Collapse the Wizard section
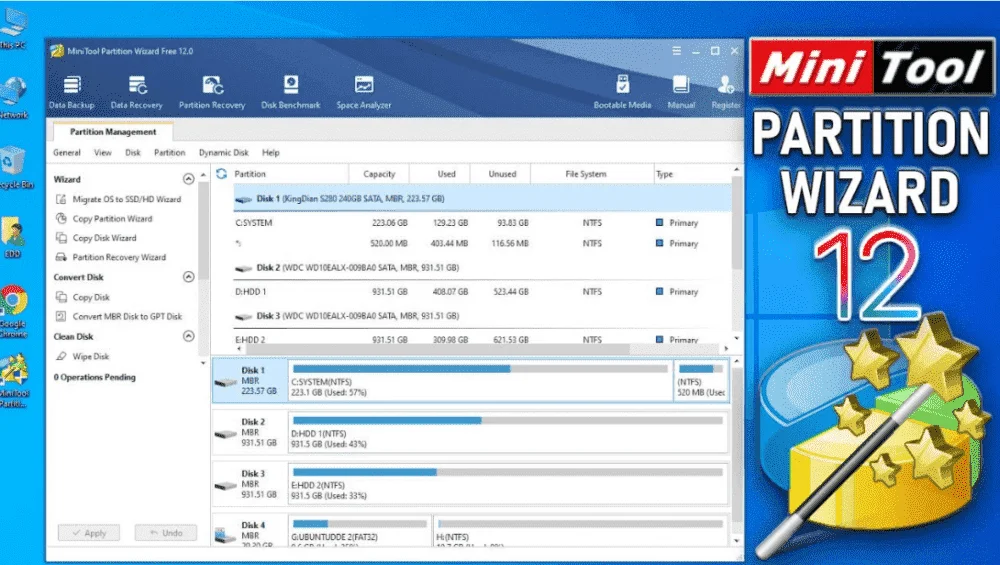 188,179
